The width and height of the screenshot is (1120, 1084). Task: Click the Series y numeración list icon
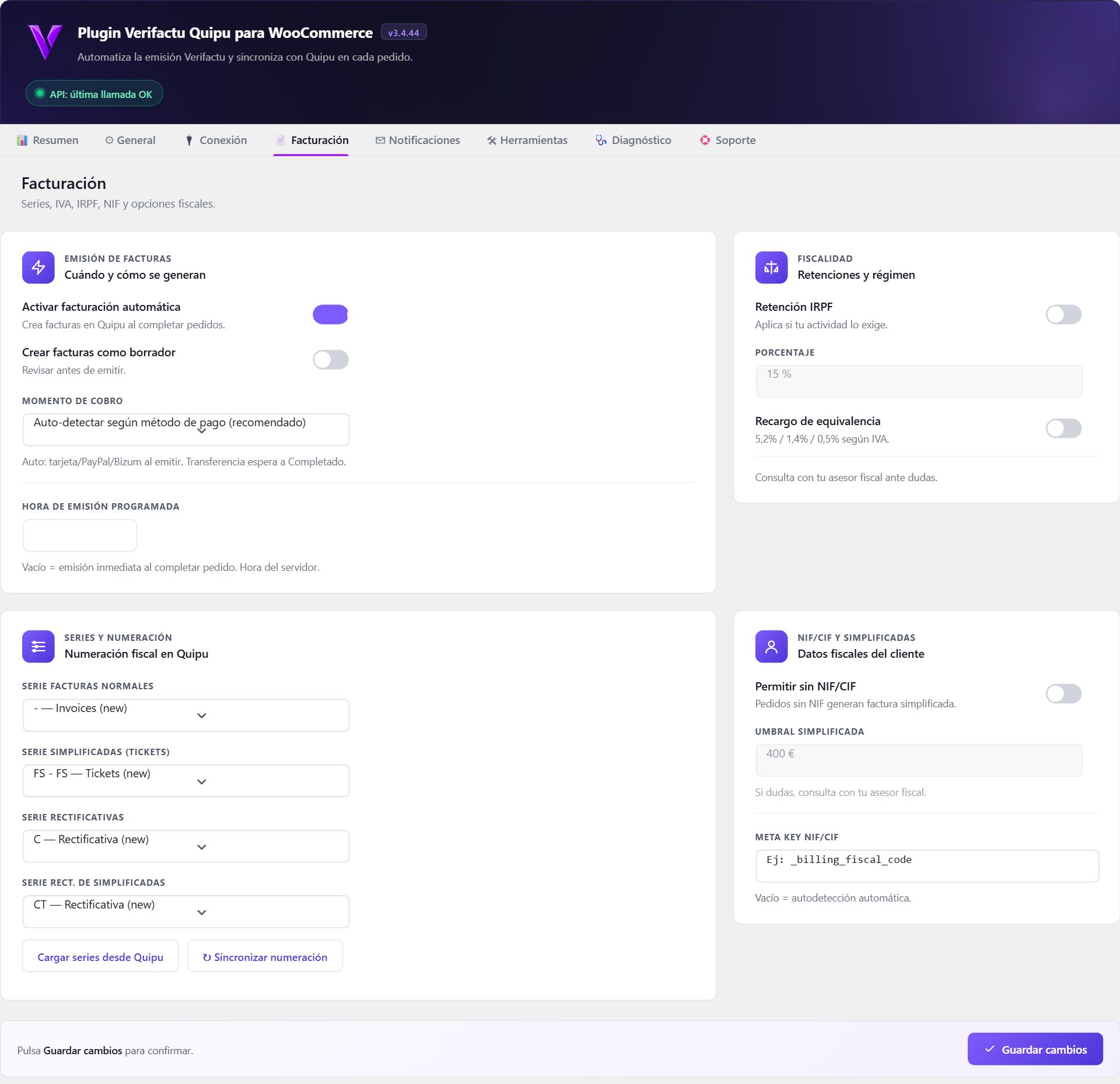(x=38, y=647)
